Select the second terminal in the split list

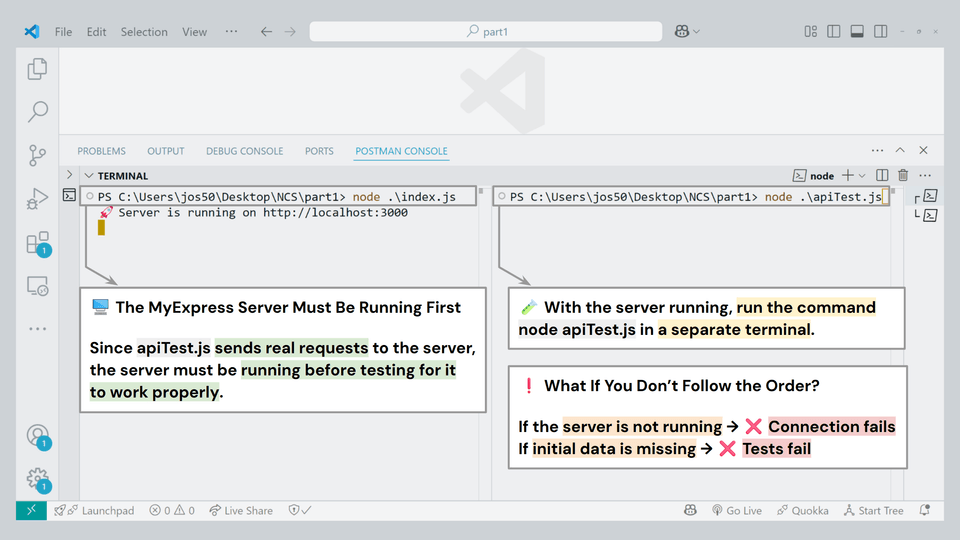[930, 216]
